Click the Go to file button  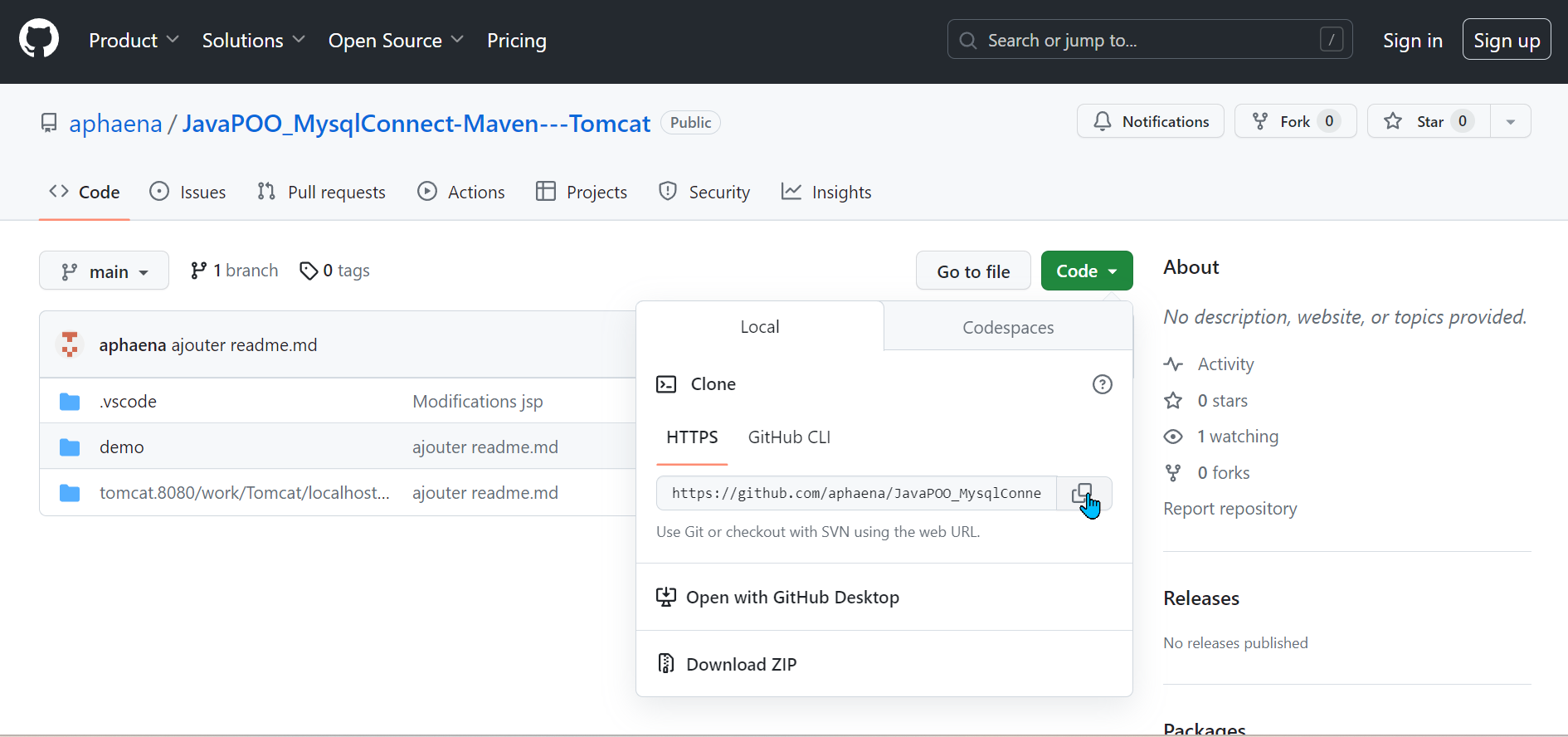pyautogui.click(x=972, y=271)
